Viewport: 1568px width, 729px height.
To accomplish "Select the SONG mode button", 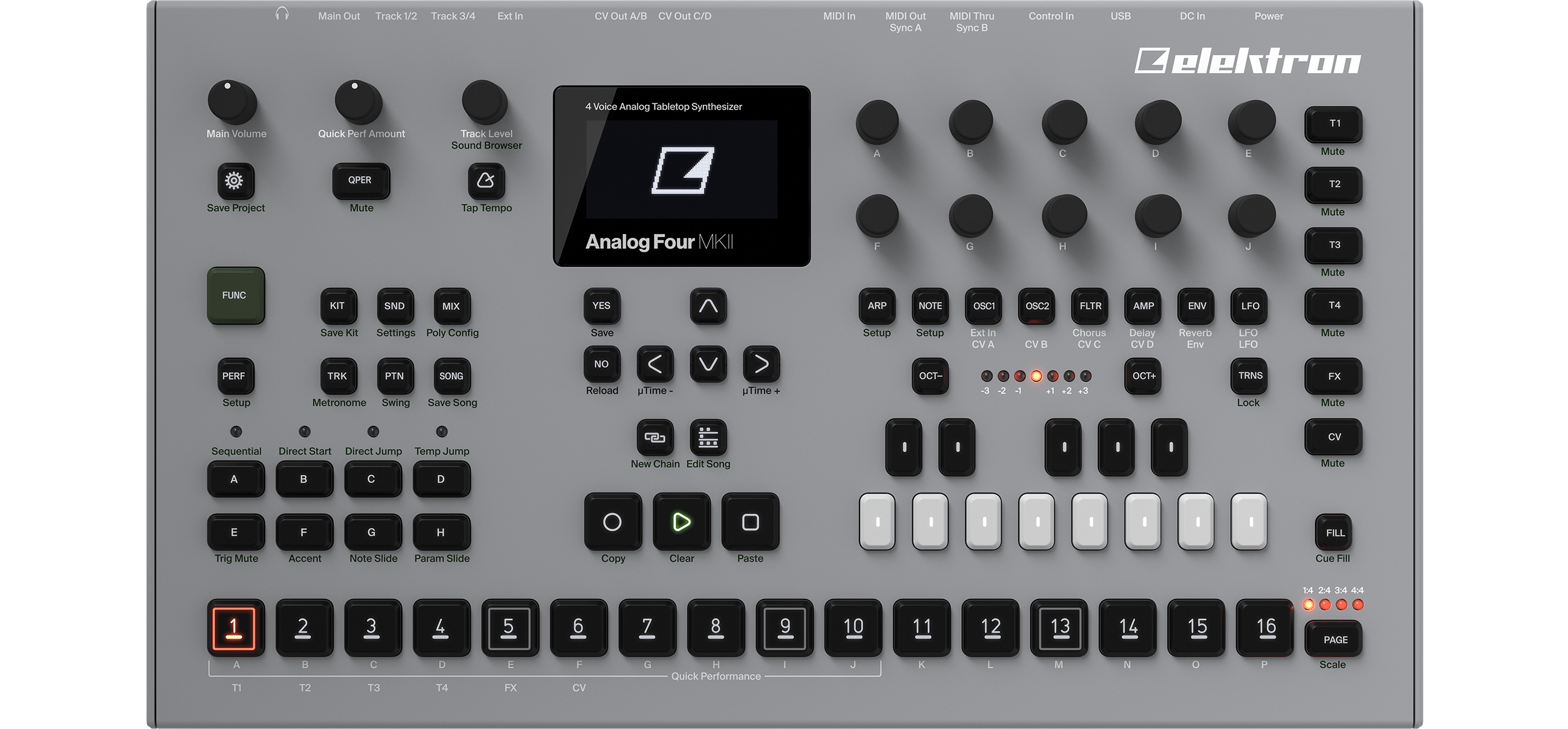I will click(451, 376).
